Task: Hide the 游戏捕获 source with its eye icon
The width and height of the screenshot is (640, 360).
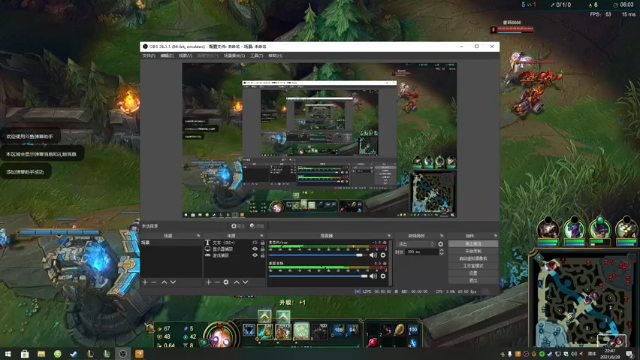Action: pyautogui.click(x=255, y=255)
